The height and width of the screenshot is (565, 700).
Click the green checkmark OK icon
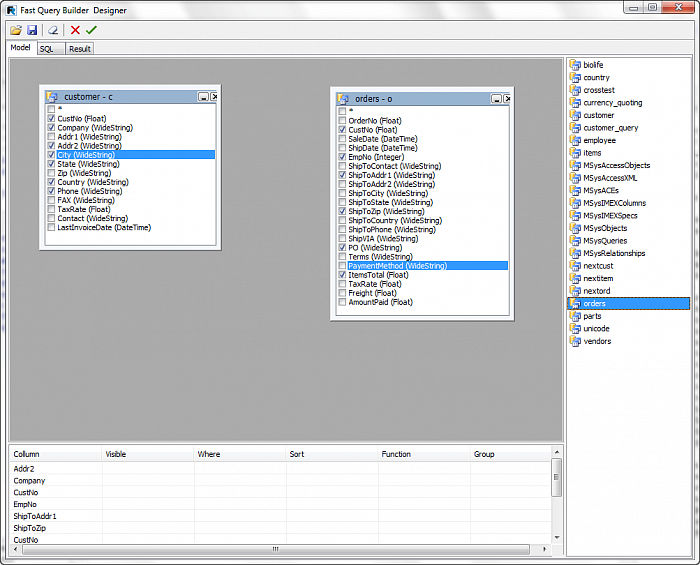pos(91,31)
